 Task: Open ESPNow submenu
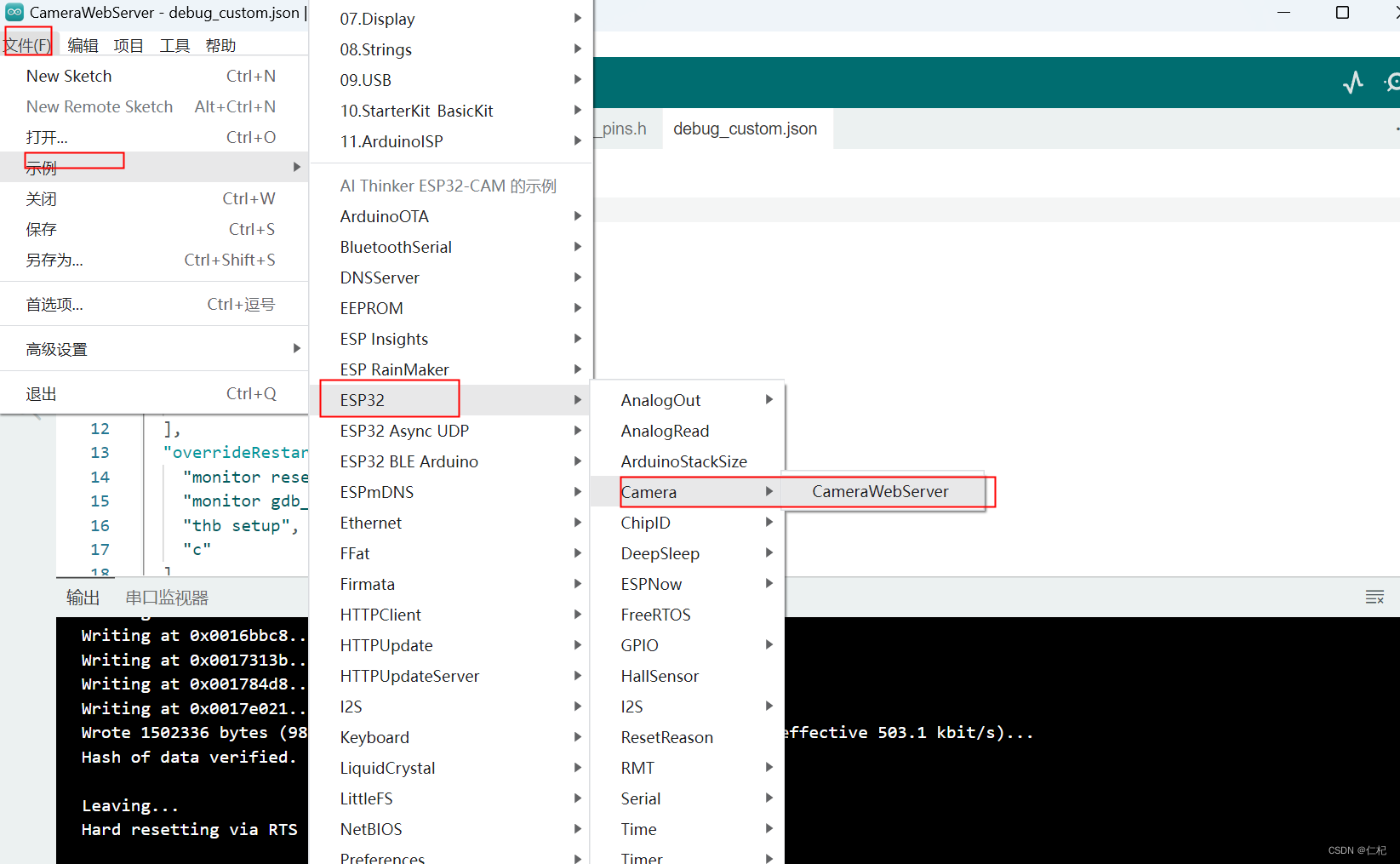click(x=689, y=584)
